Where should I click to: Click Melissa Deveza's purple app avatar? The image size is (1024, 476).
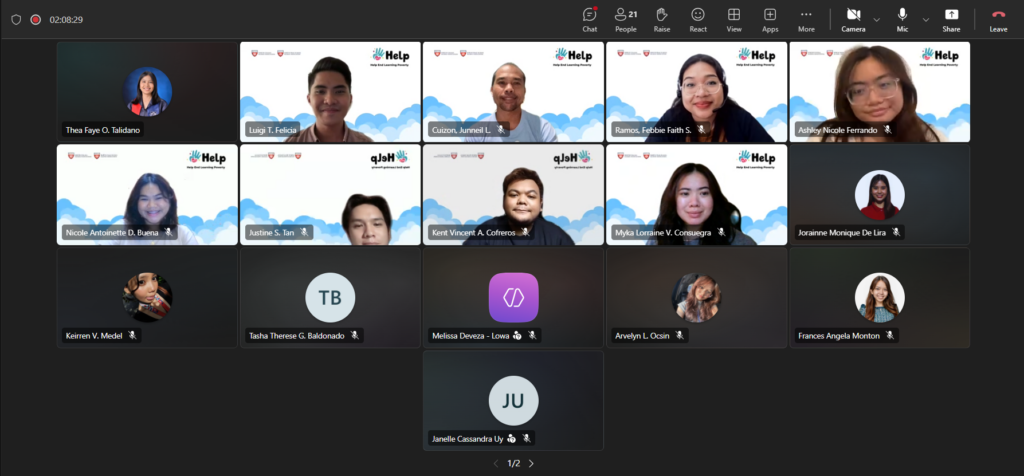pos(513,297)
